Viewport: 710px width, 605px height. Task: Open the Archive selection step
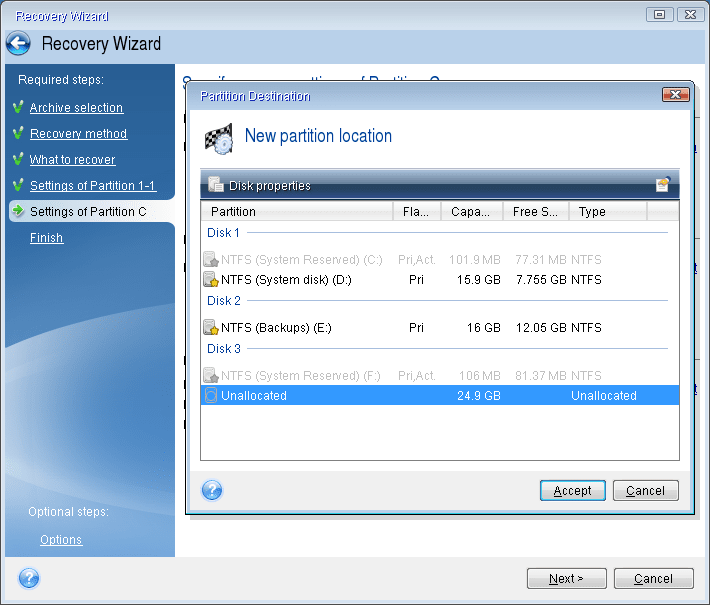76,108
